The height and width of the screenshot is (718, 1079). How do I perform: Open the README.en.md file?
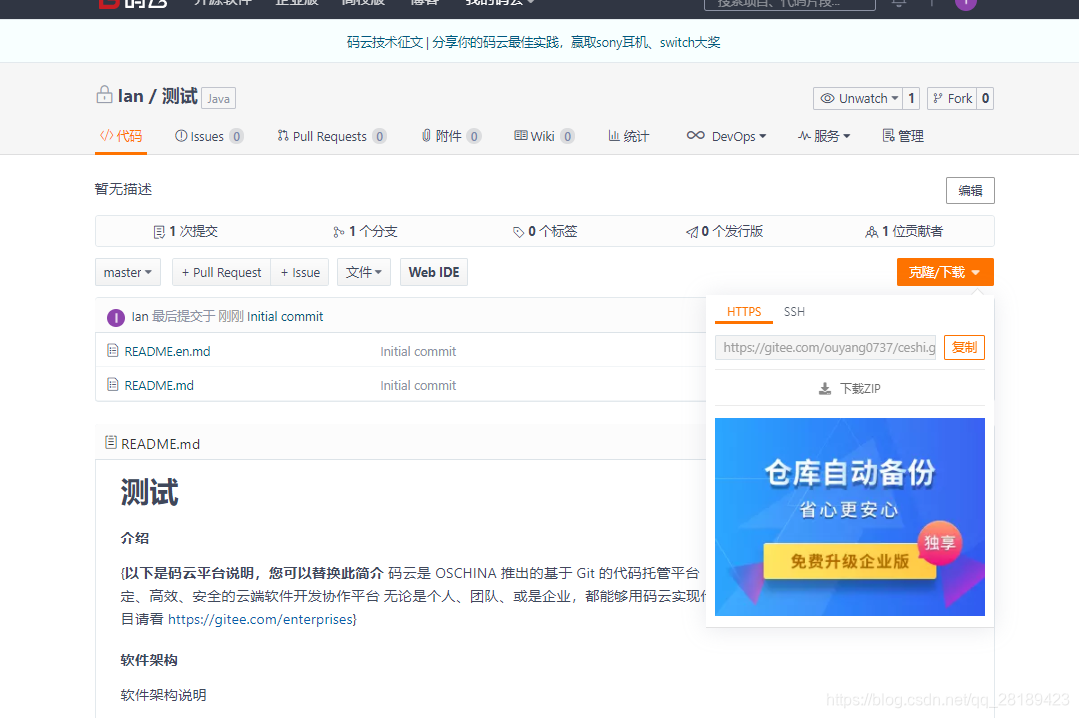(167, 351)
